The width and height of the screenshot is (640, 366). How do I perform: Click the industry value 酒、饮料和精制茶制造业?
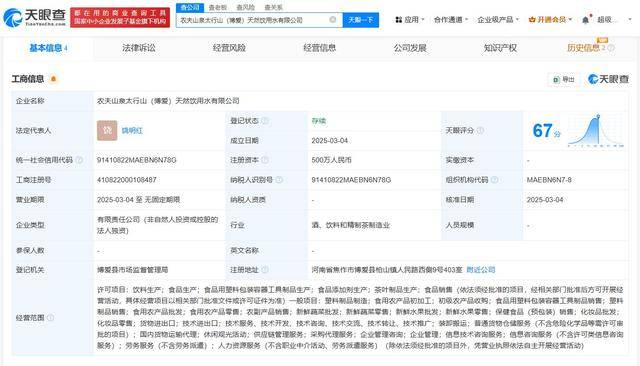351,225
